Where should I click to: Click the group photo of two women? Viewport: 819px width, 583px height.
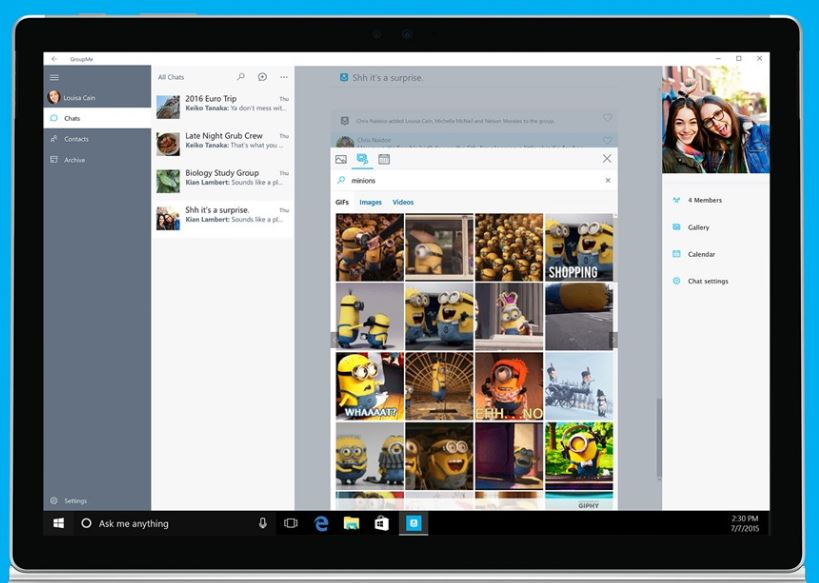coord(716,120)
